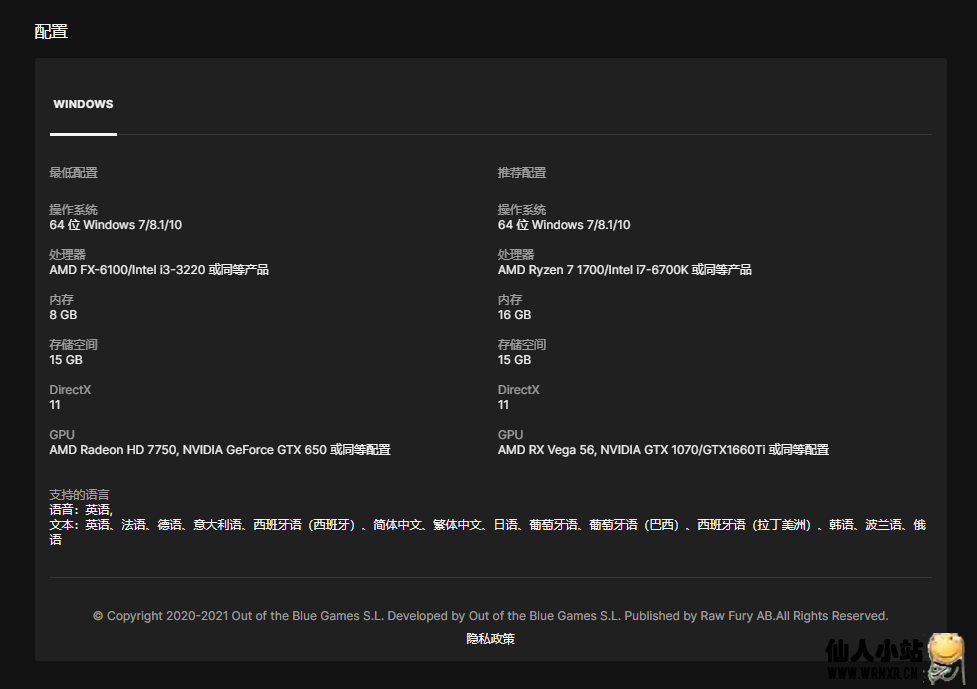Viewport: 977px width, 689px height.
Task: Click 15 GB storage under 最低配置
Action: 66,360
